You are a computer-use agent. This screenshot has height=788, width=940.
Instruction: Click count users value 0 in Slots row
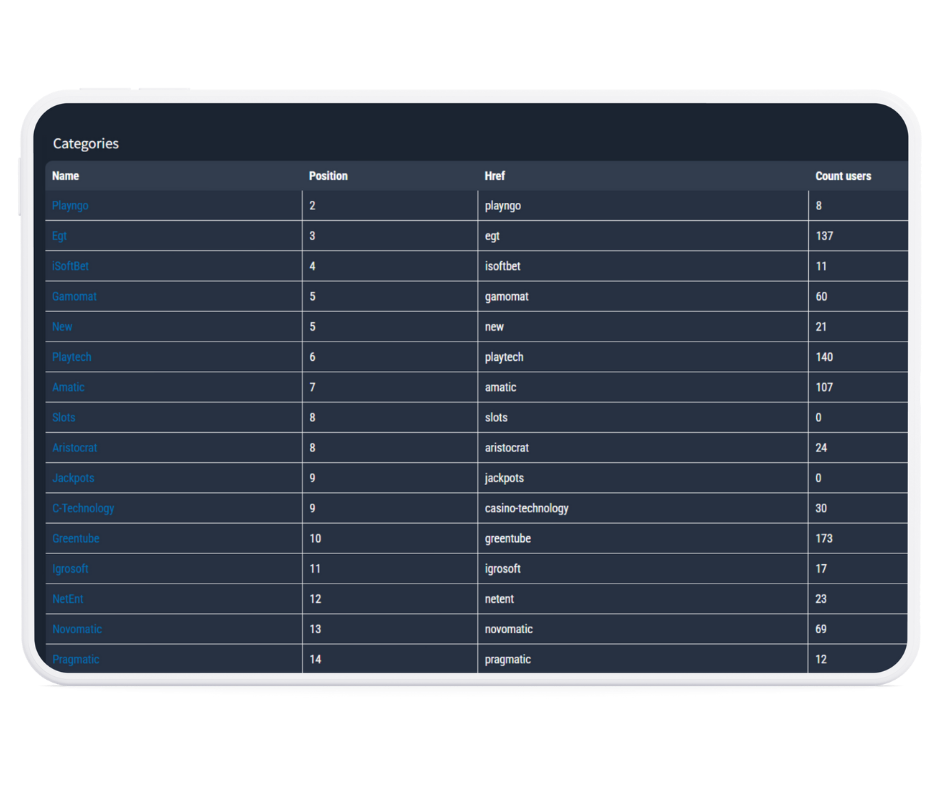coord(818,417)
